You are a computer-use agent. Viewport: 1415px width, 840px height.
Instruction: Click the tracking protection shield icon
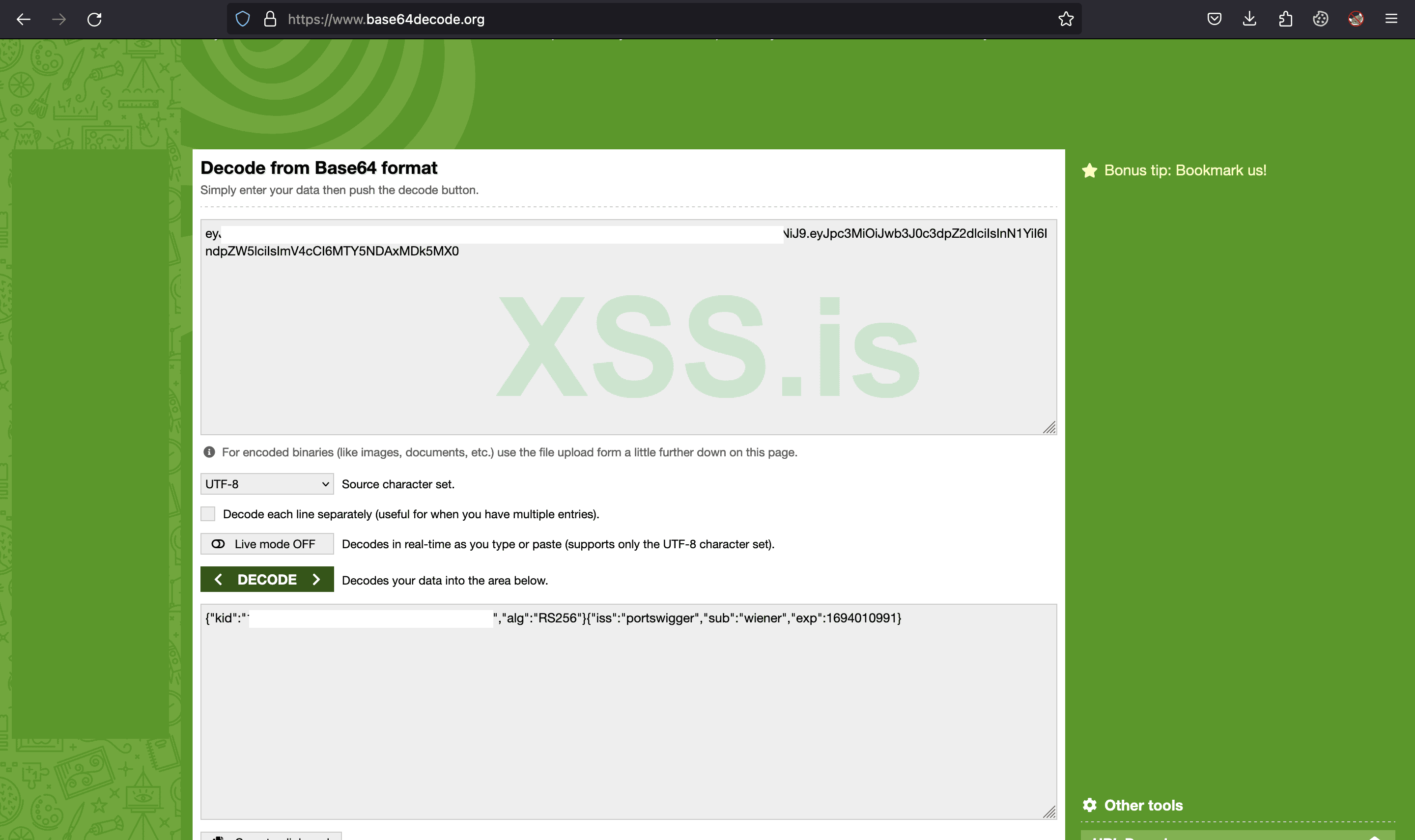243,19
